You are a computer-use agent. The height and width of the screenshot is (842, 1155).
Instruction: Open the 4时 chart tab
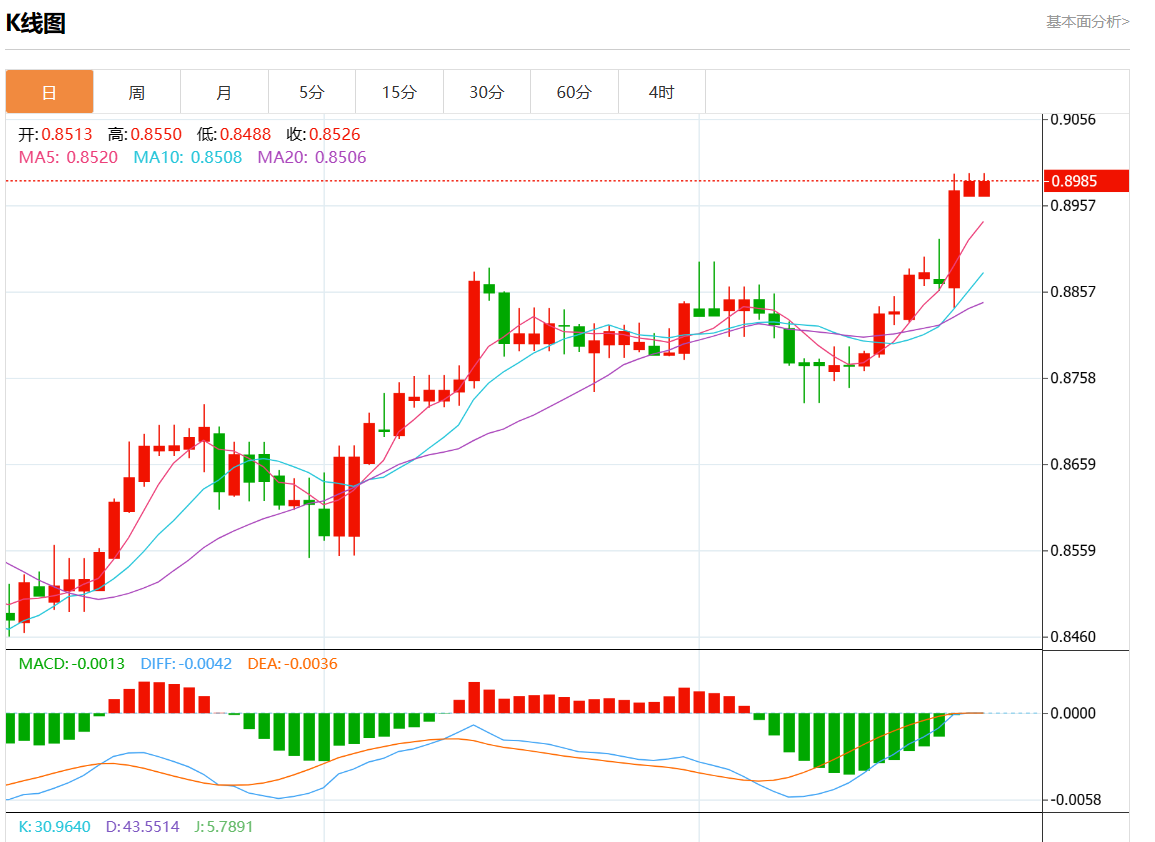tap(661, 92)
